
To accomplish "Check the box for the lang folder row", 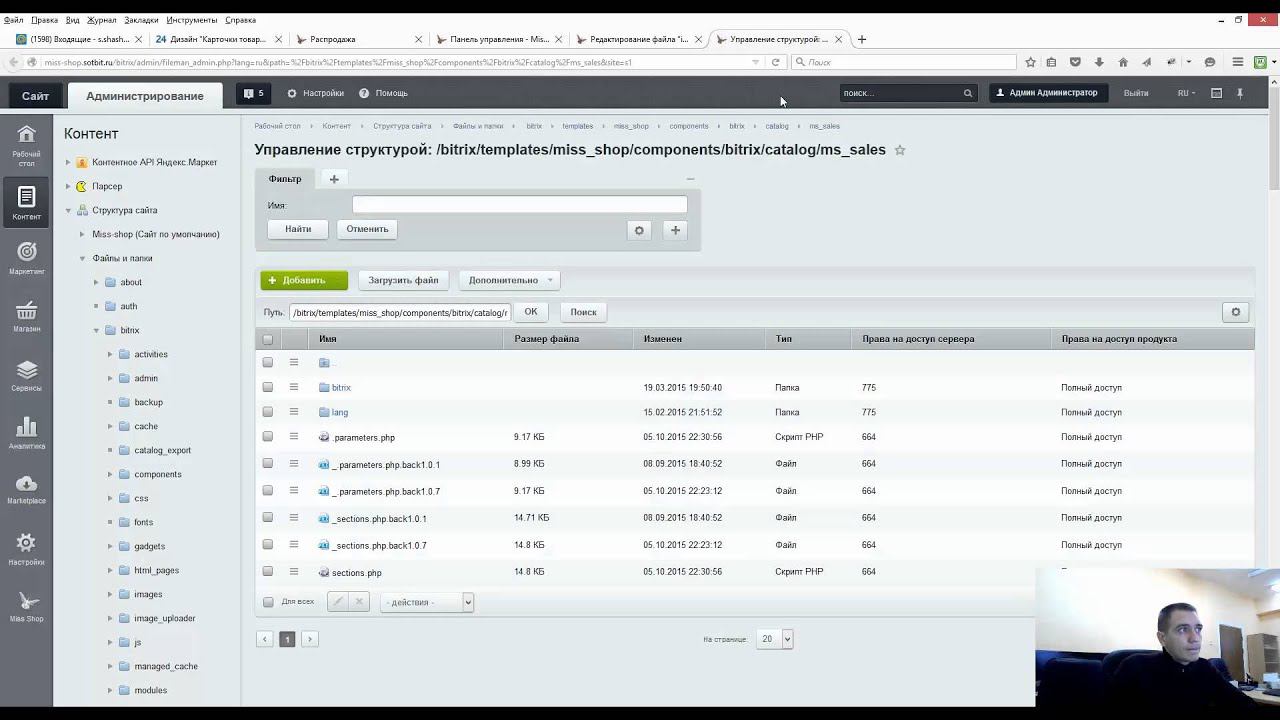I will click(267, 412).
